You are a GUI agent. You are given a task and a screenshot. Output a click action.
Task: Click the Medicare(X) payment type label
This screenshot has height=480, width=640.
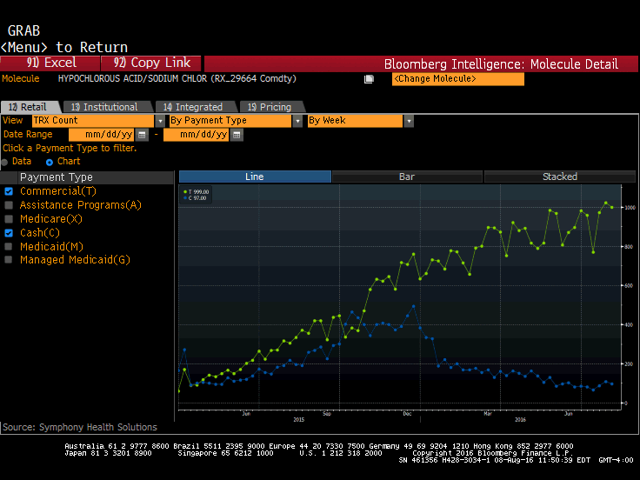click(51, 219)
